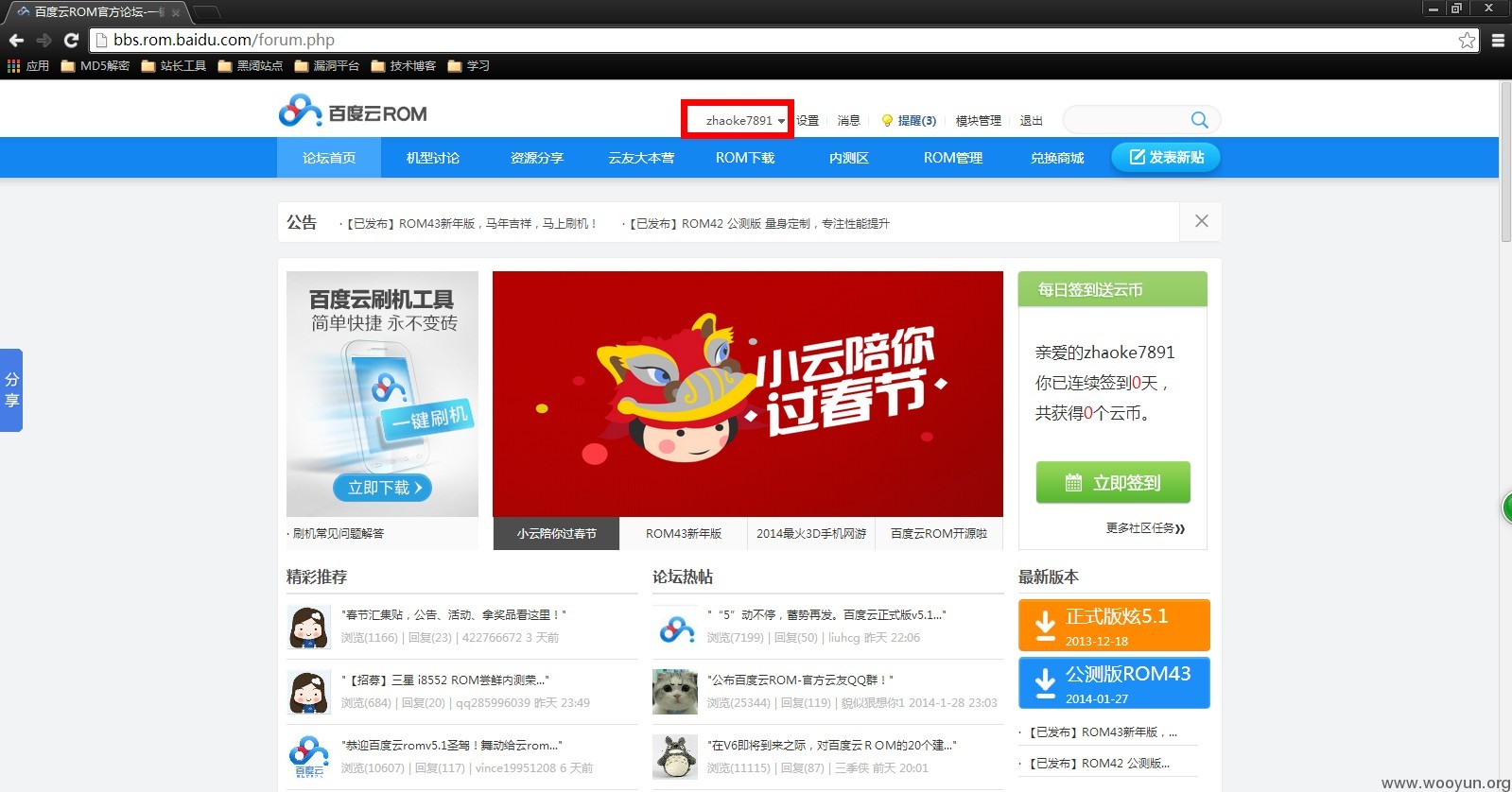Open post 春节汇集贴，公告、活动

tap(454, 614)
